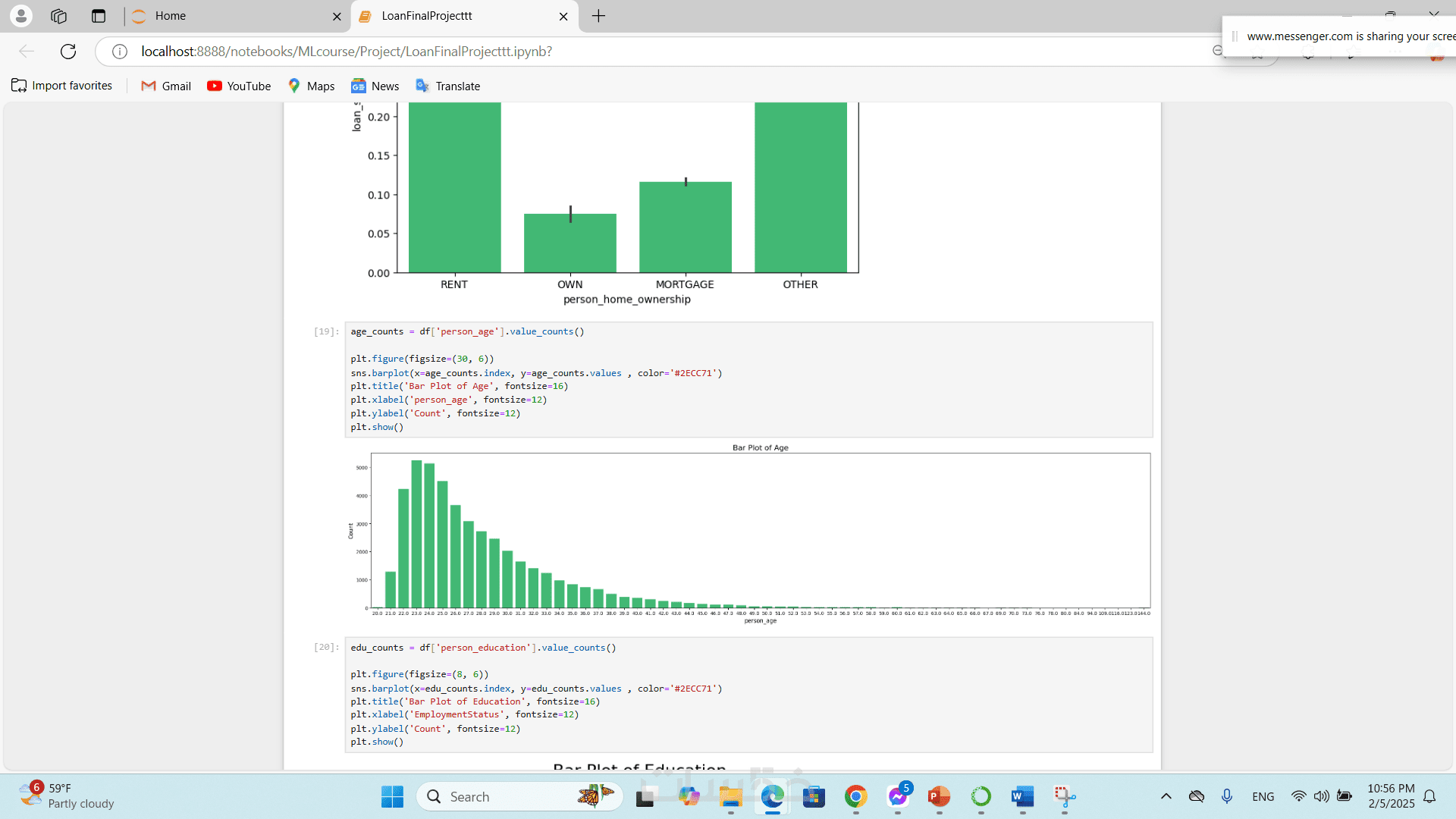Open Messenger from the taskbar
Screen dimensions: 1456x819
[898, 796]
